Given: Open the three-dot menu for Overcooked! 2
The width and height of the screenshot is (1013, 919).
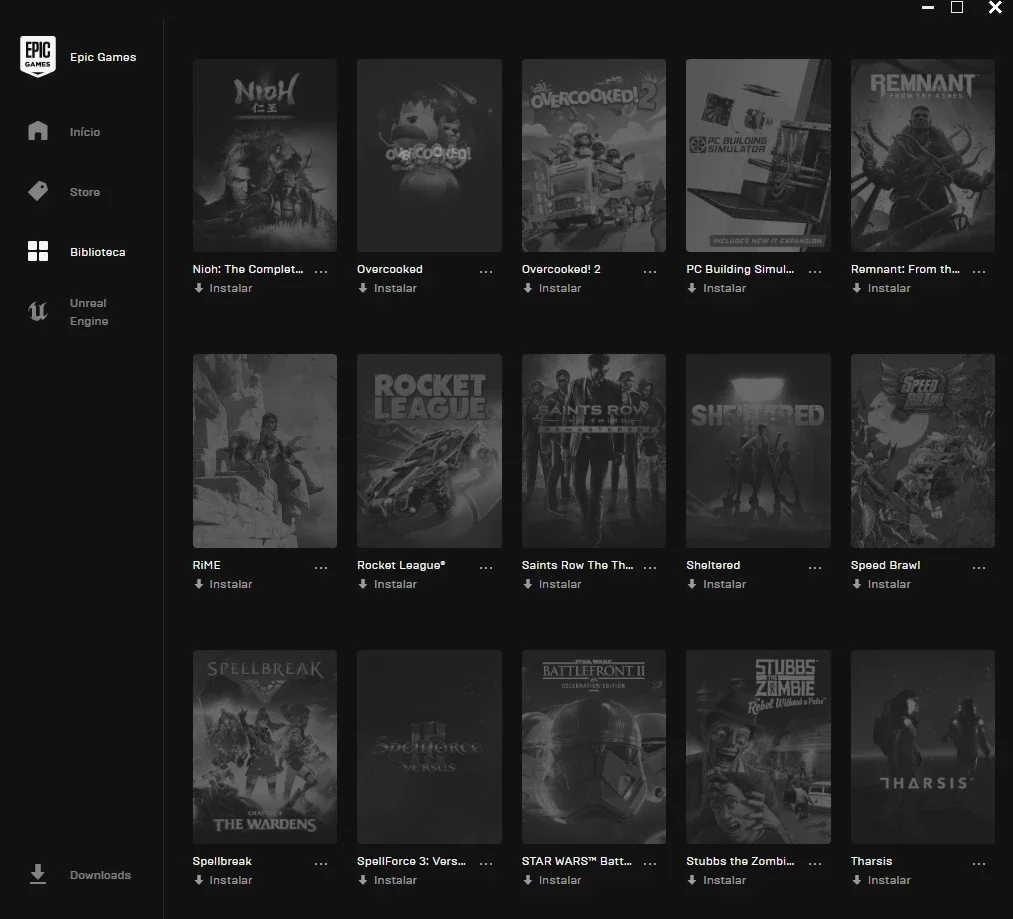Looking at the screenshot, I should 650,271.
